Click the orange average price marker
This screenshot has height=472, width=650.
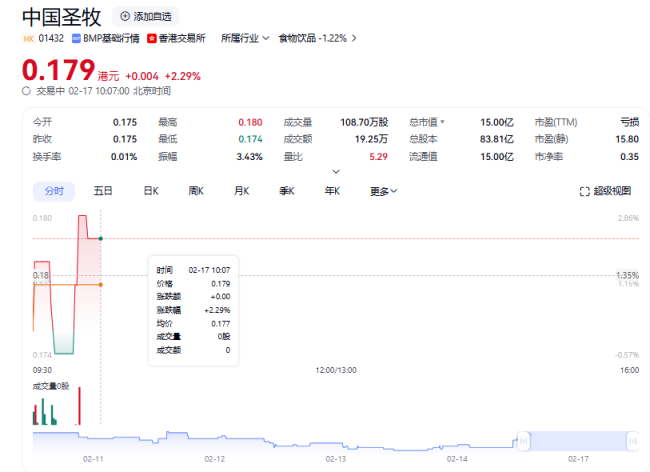pos(101,285)
